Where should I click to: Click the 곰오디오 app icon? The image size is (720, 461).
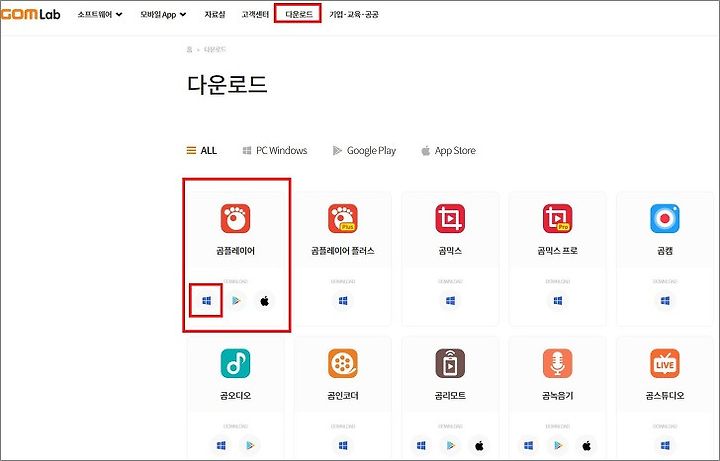coord(236,363)
